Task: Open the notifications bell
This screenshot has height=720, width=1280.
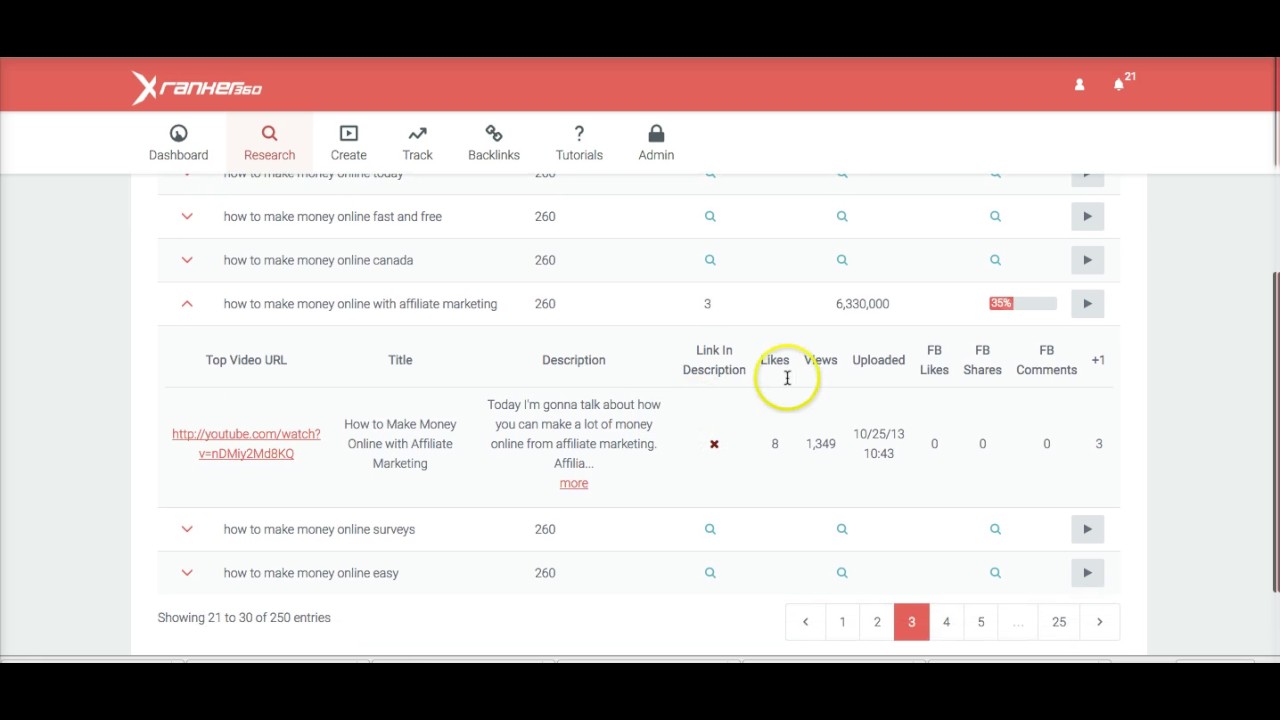Action: 1119,84
